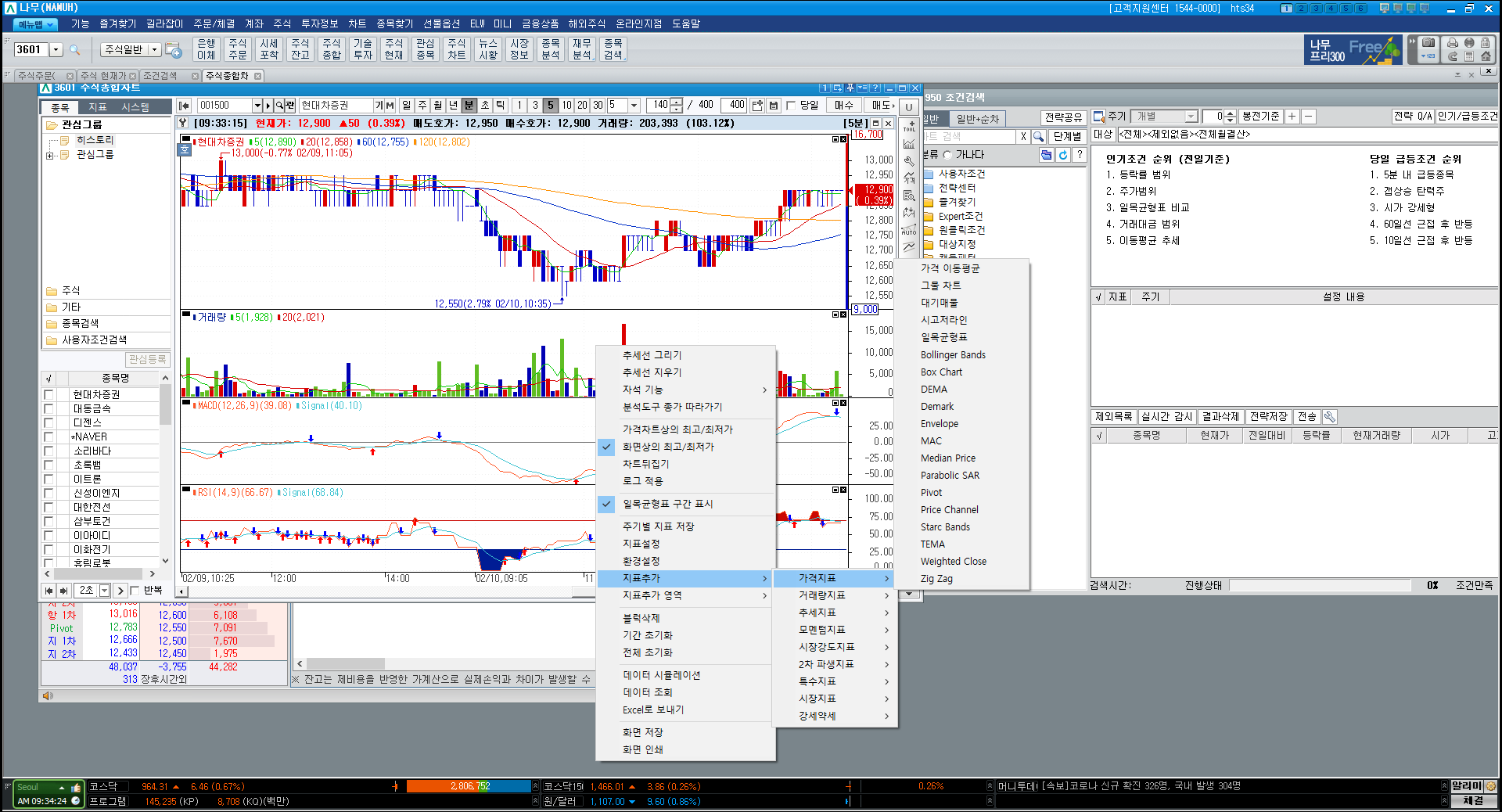This screenshot has height=812, width=1502.
Task: Click the wrench settings icon in chart header
Action: click(x=182, y=123)
